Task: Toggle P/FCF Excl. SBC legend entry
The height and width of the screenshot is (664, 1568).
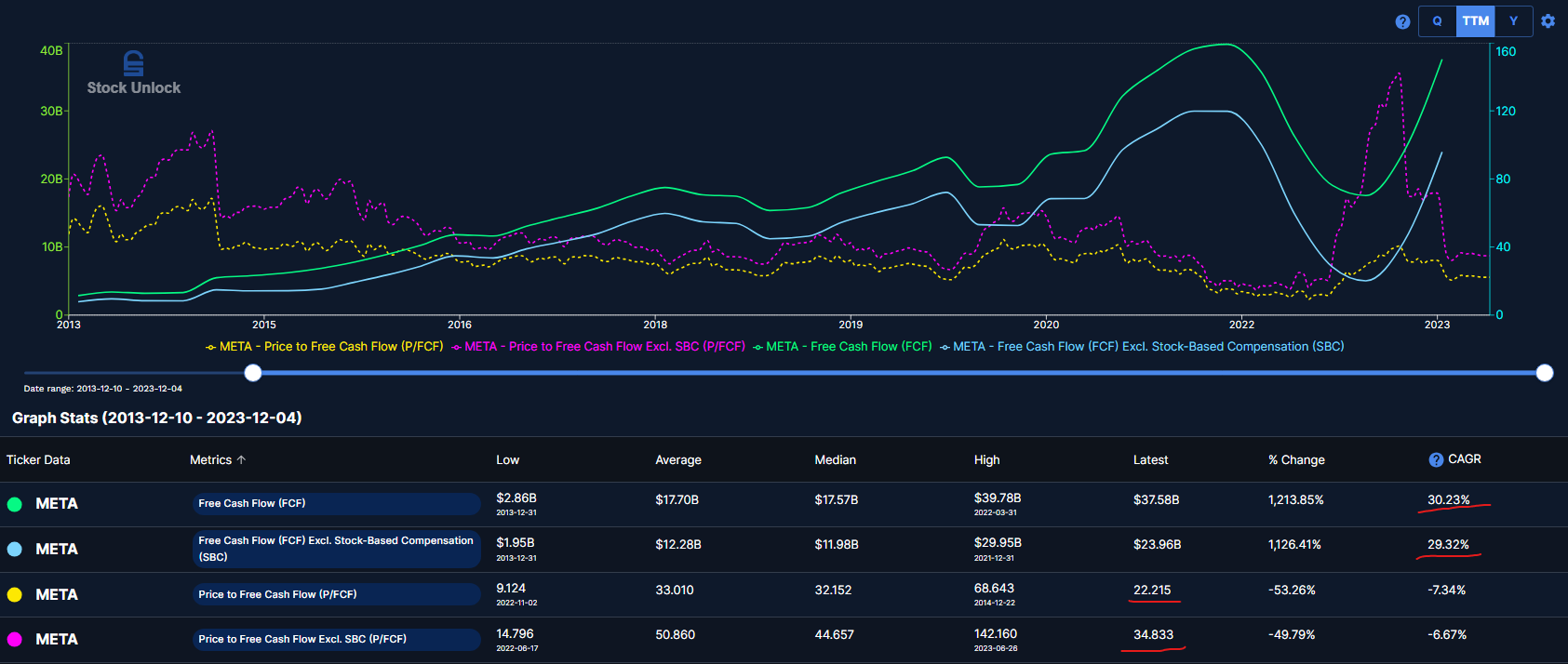Action: pos(598,346)
